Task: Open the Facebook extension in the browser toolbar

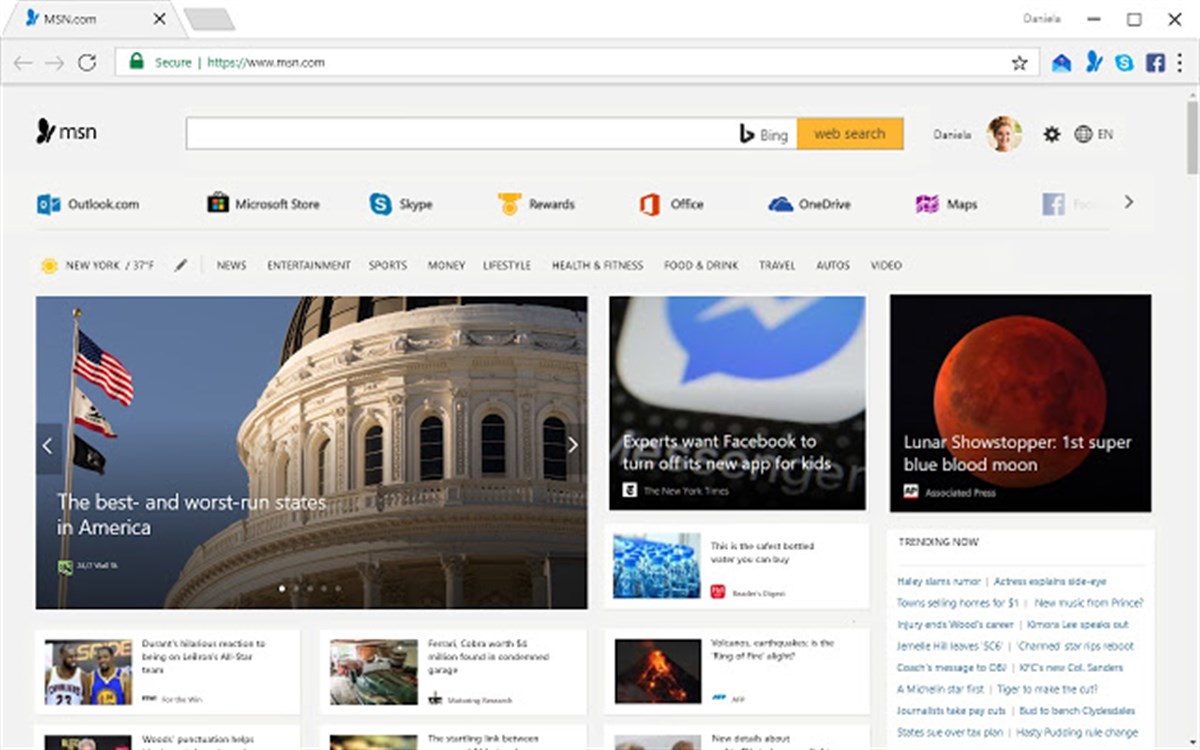Action: (1156, 62)
